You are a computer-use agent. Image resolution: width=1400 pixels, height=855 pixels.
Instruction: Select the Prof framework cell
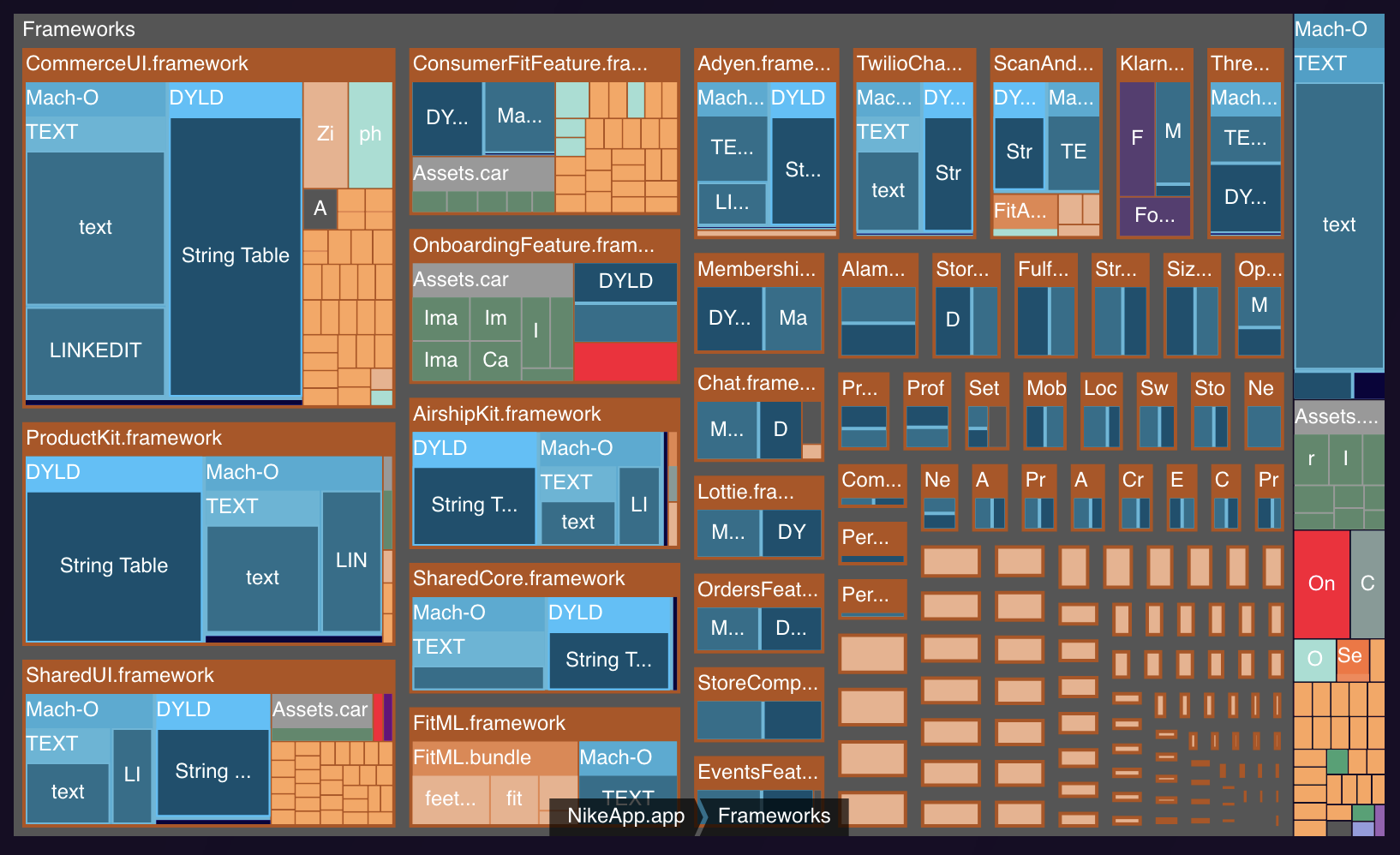(926, 411)
